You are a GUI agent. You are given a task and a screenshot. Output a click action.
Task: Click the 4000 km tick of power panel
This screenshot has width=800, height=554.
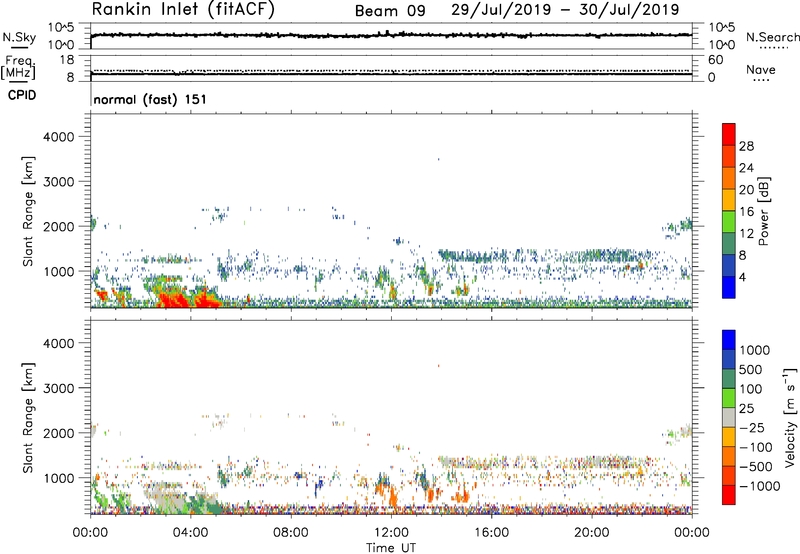(x=59, y=137)
